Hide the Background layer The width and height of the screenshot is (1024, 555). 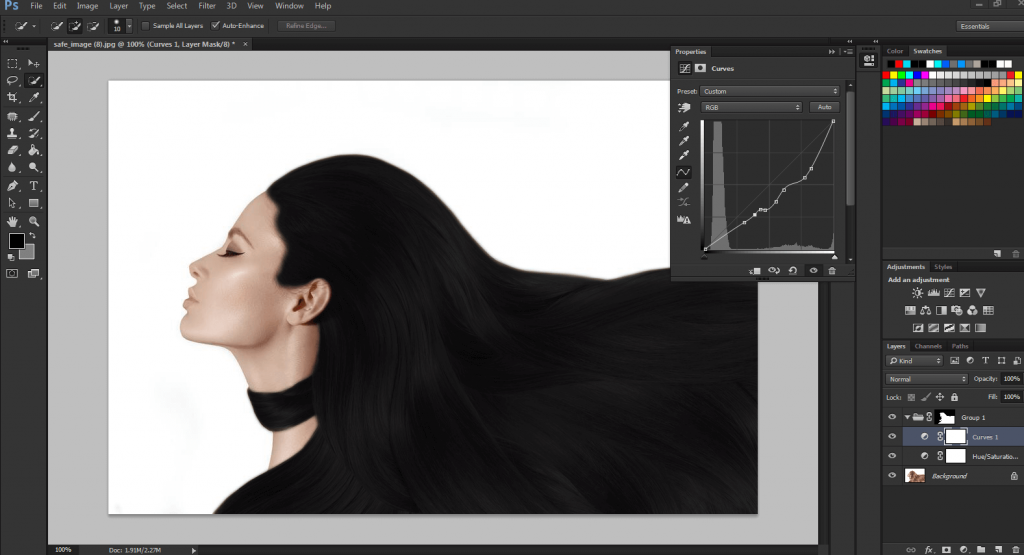[892, 476]
